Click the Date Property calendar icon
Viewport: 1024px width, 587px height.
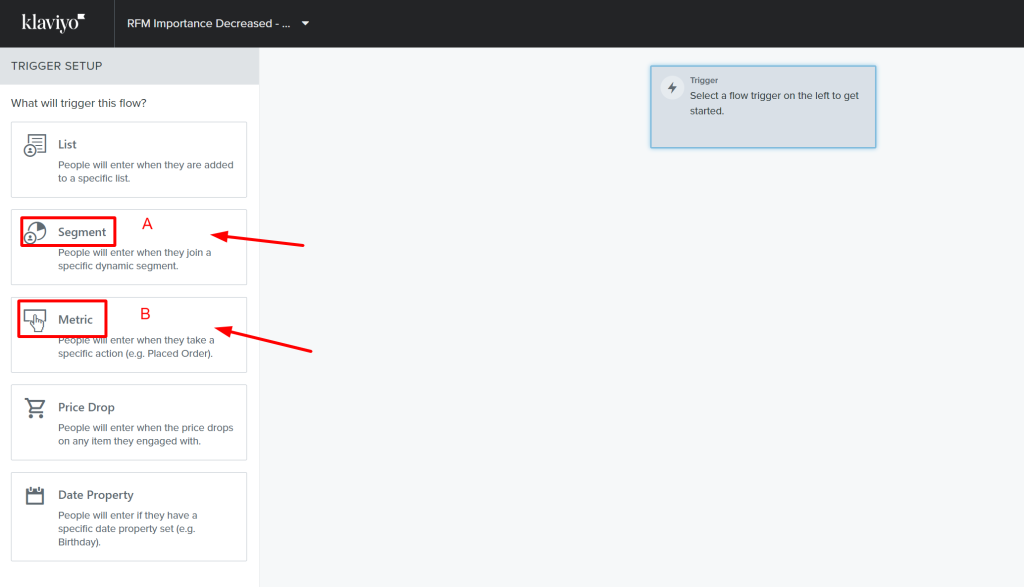35,496
